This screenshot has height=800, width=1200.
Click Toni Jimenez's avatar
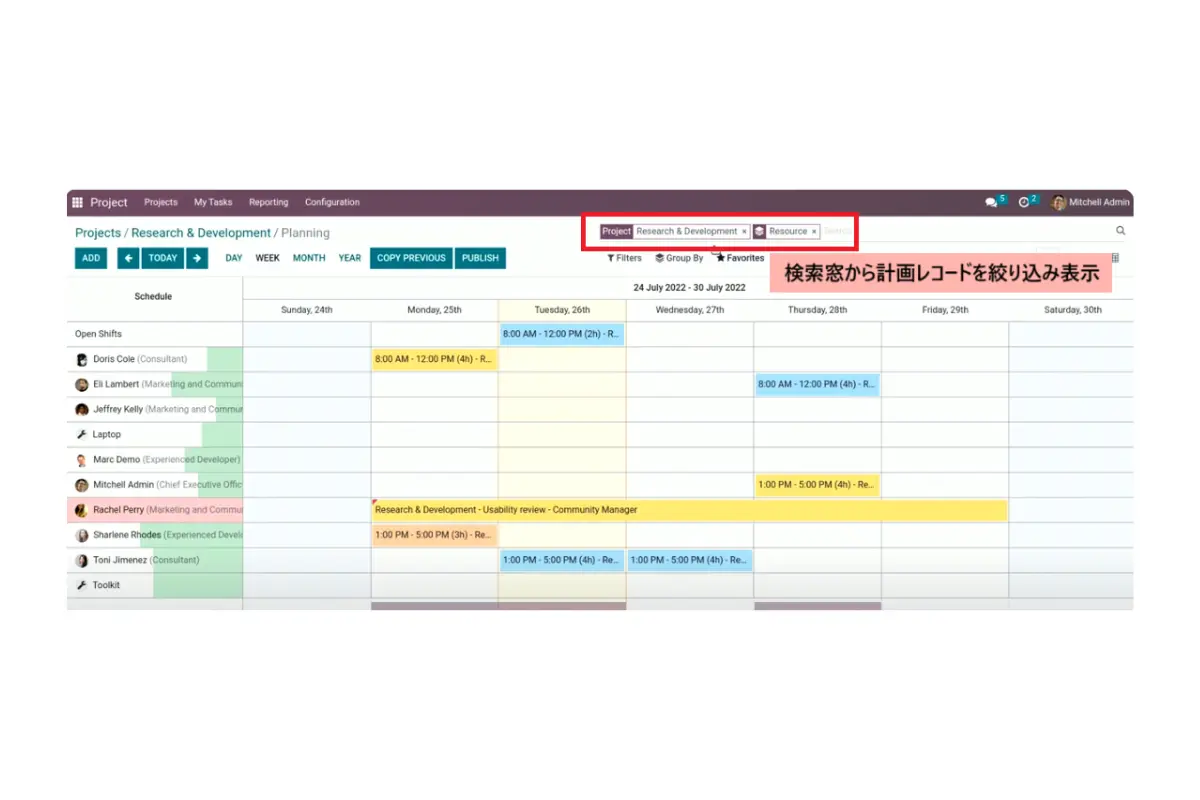click(82, 560)
